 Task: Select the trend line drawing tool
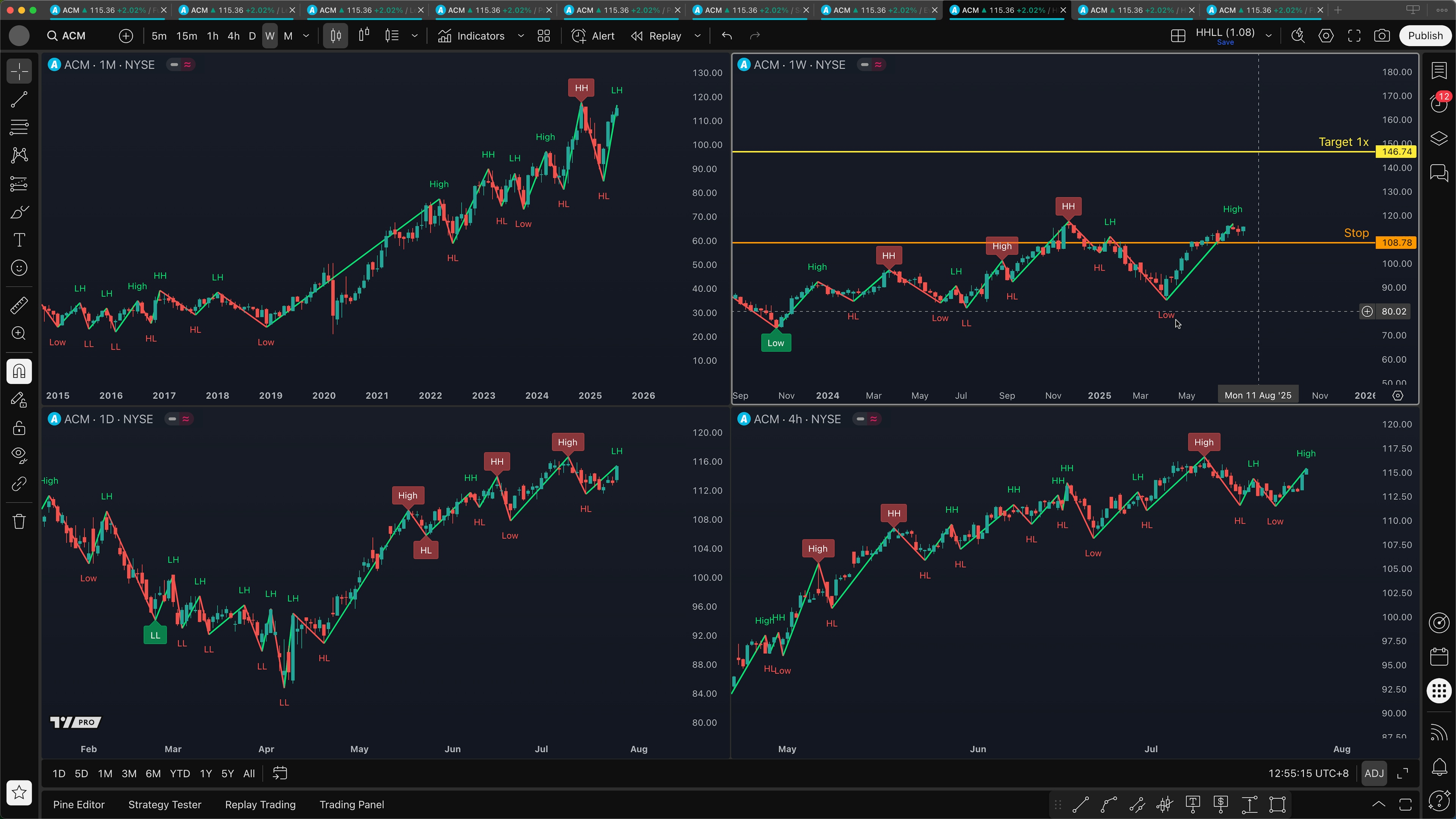(x=19, y=100)
